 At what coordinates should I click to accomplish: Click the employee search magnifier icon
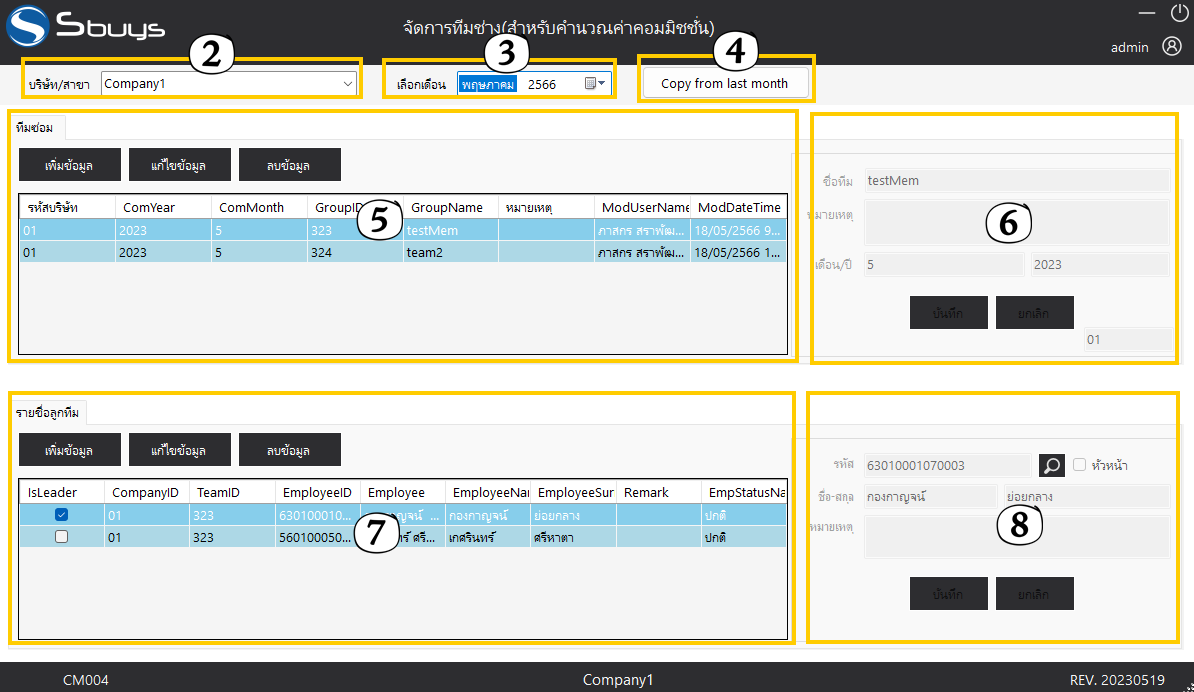pyautogui.click(x=1052, y=465)
